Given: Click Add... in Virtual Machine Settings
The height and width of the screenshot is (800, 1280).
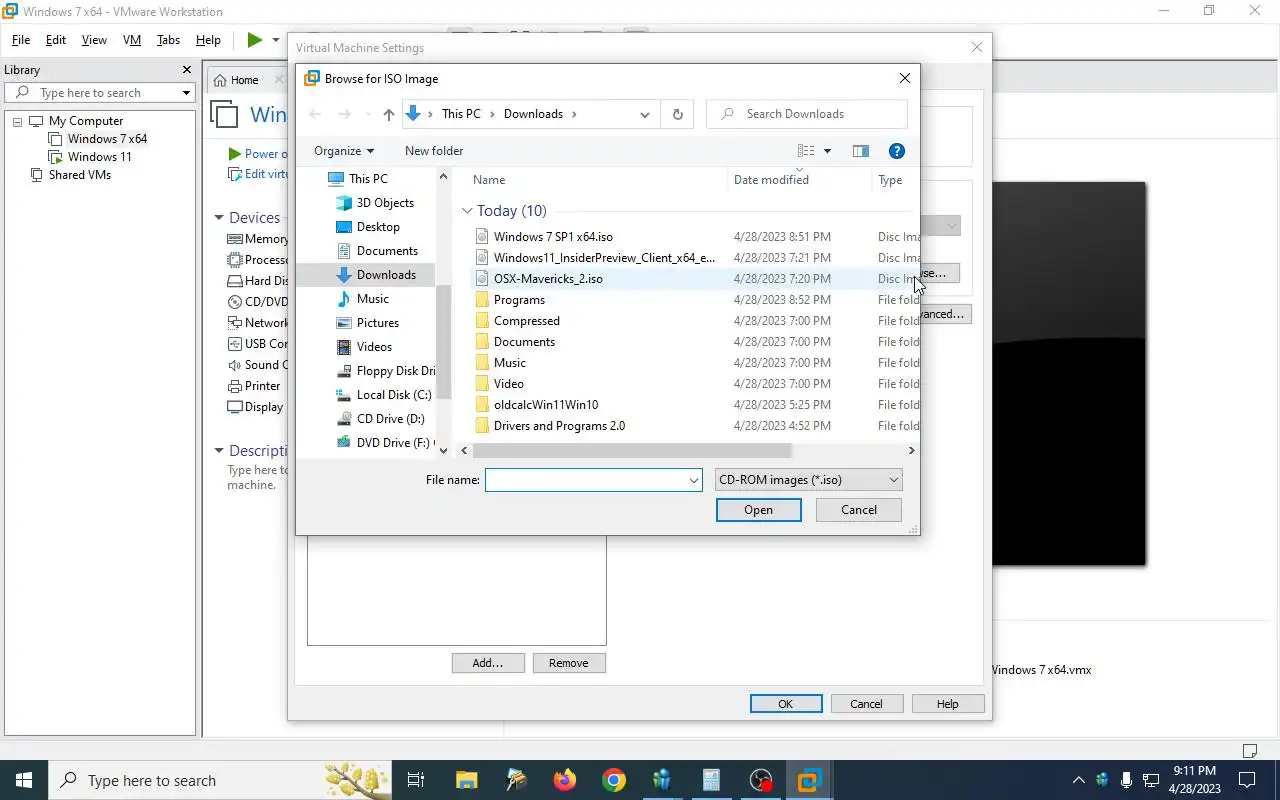Looking at the screenshot, I should [487, 663].
